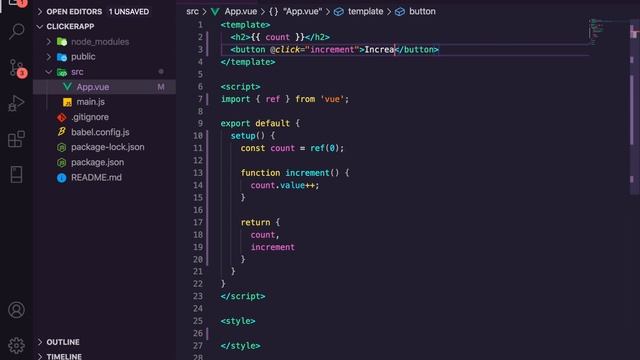Click the public folder icon

click(x=62, y=57)
